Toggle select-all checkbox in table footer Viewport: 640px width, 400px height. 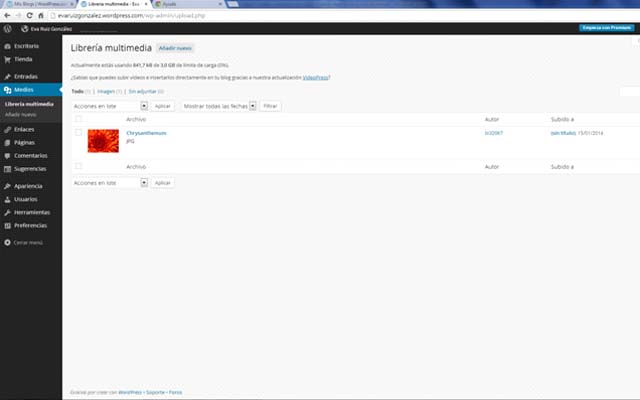point(79,166)
